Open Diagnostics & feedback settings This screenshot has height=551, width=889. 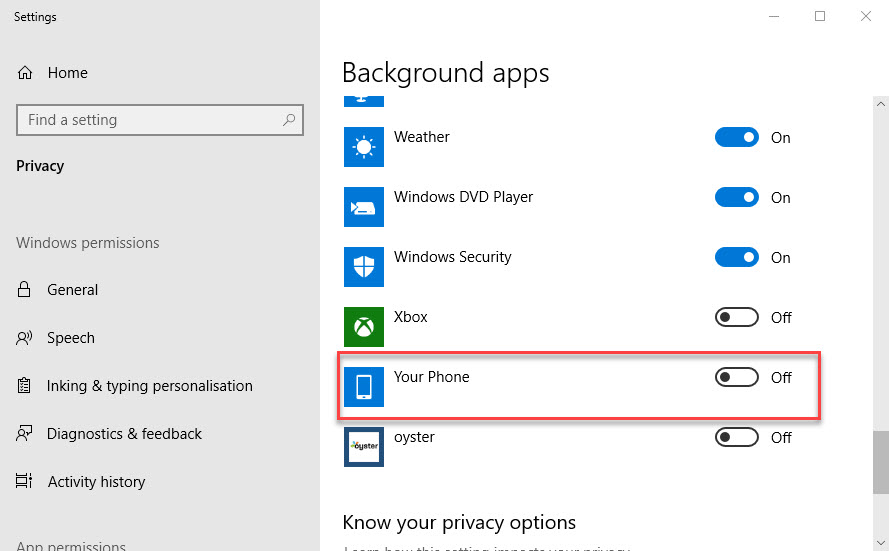coord(124,434)
